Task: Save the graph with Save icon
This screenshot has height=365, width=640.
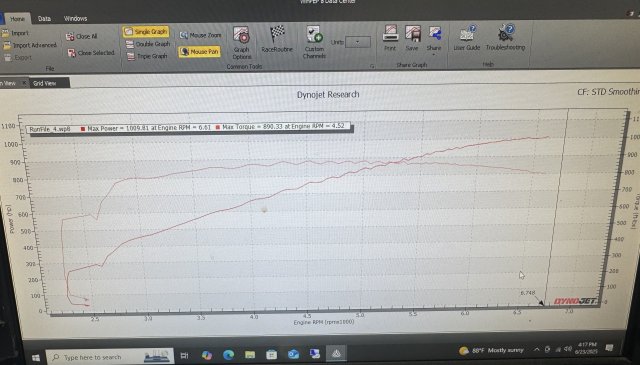Action: [412, 38]
